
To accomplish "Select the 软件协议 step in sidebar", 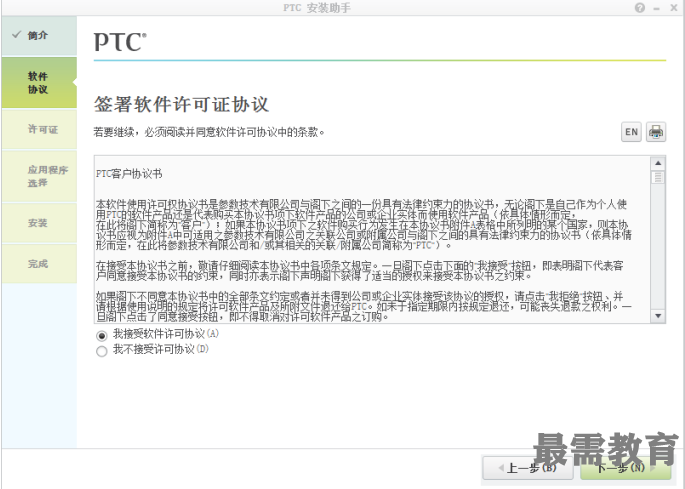I will [39, 83].
